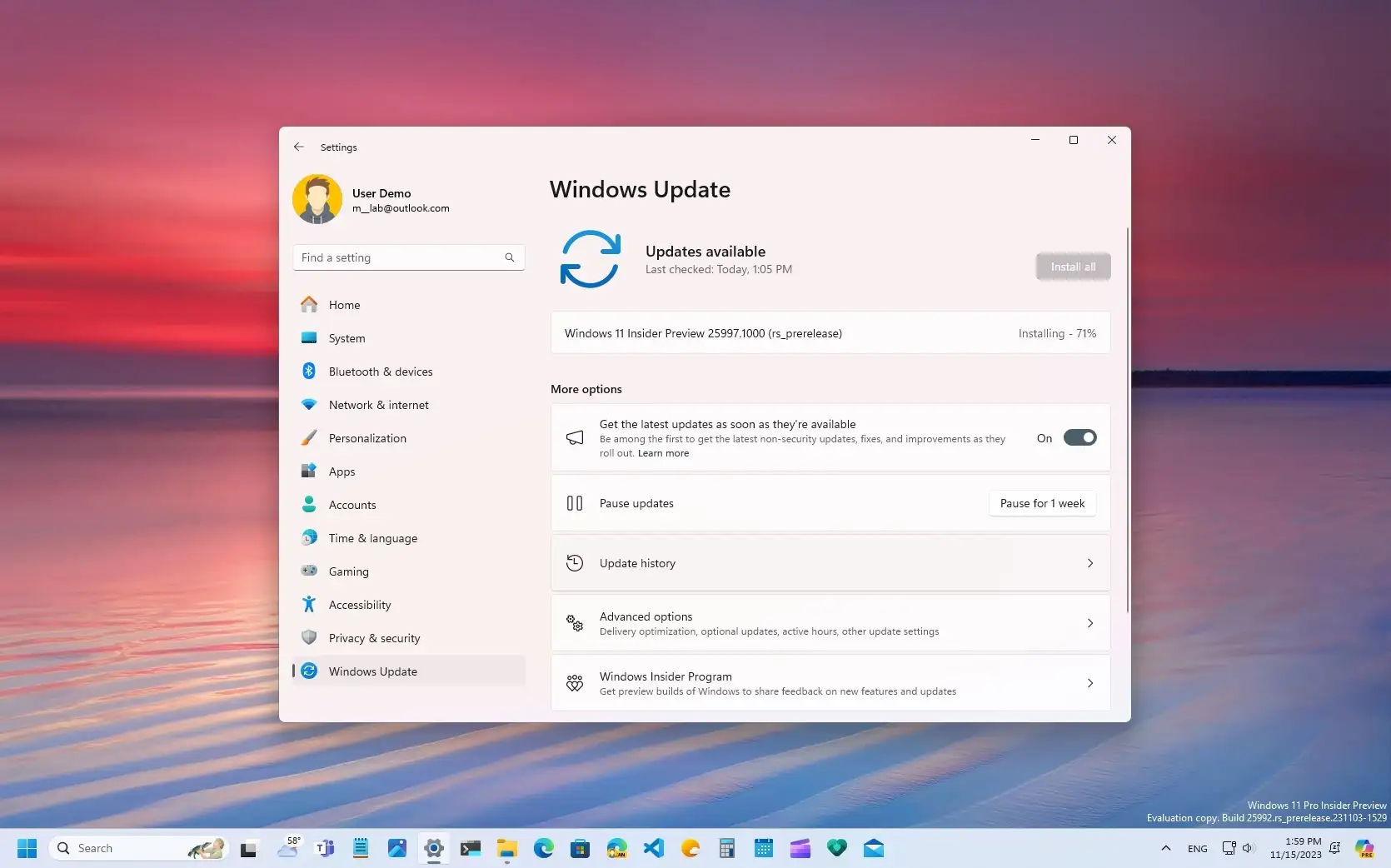The image size is (1391, 868).
Task: Select Accounts in the sidebar
Action: tap(408, 505)
